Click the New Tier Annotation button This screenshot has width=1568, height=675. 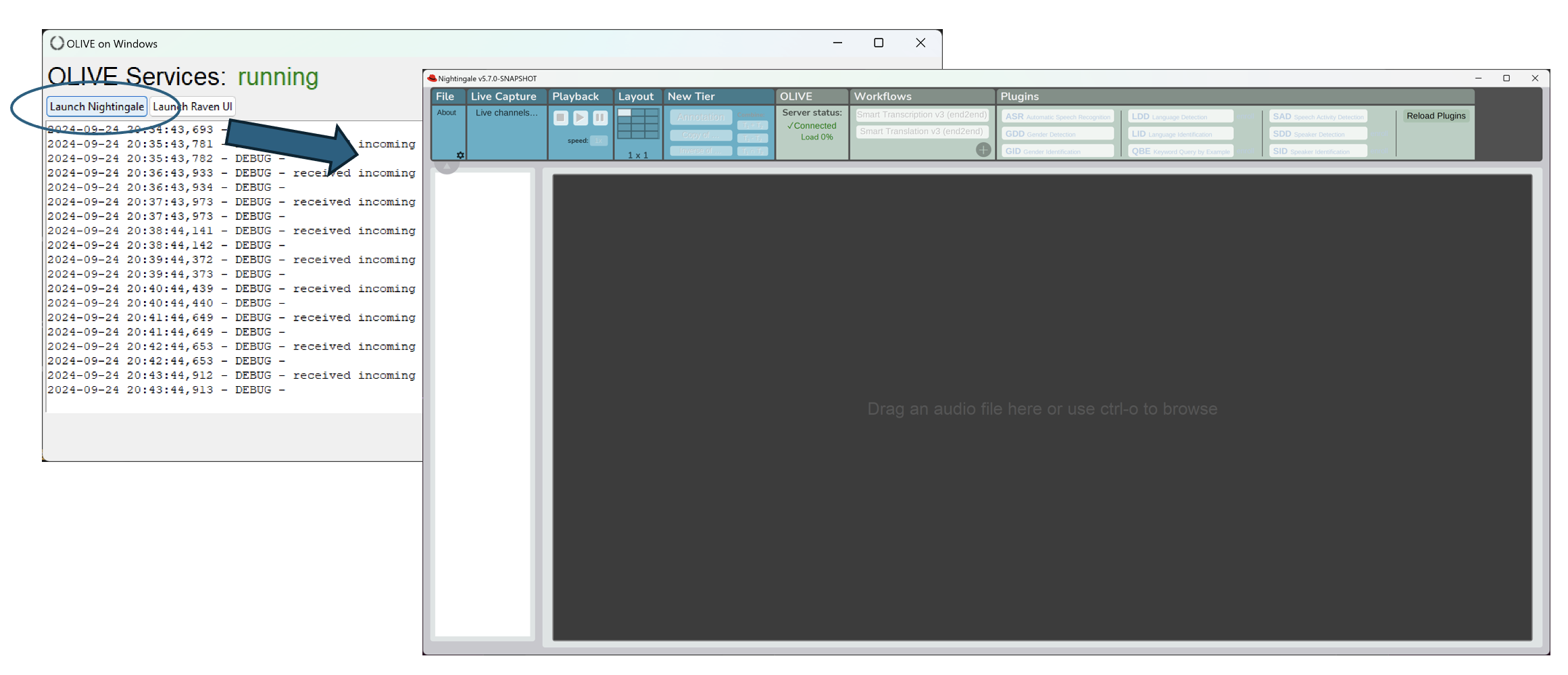point(701,117)
